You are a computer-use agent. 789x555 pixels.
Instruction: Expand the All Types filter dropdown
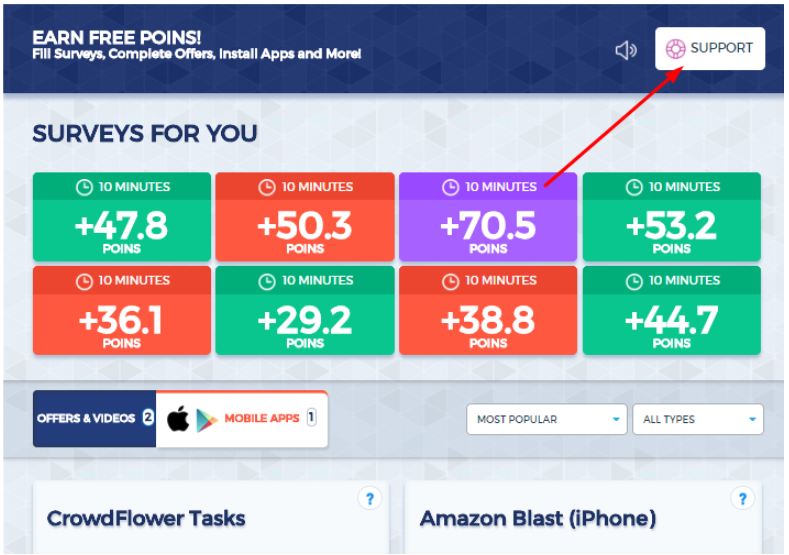pyautogui.click(x=697, y=419)
